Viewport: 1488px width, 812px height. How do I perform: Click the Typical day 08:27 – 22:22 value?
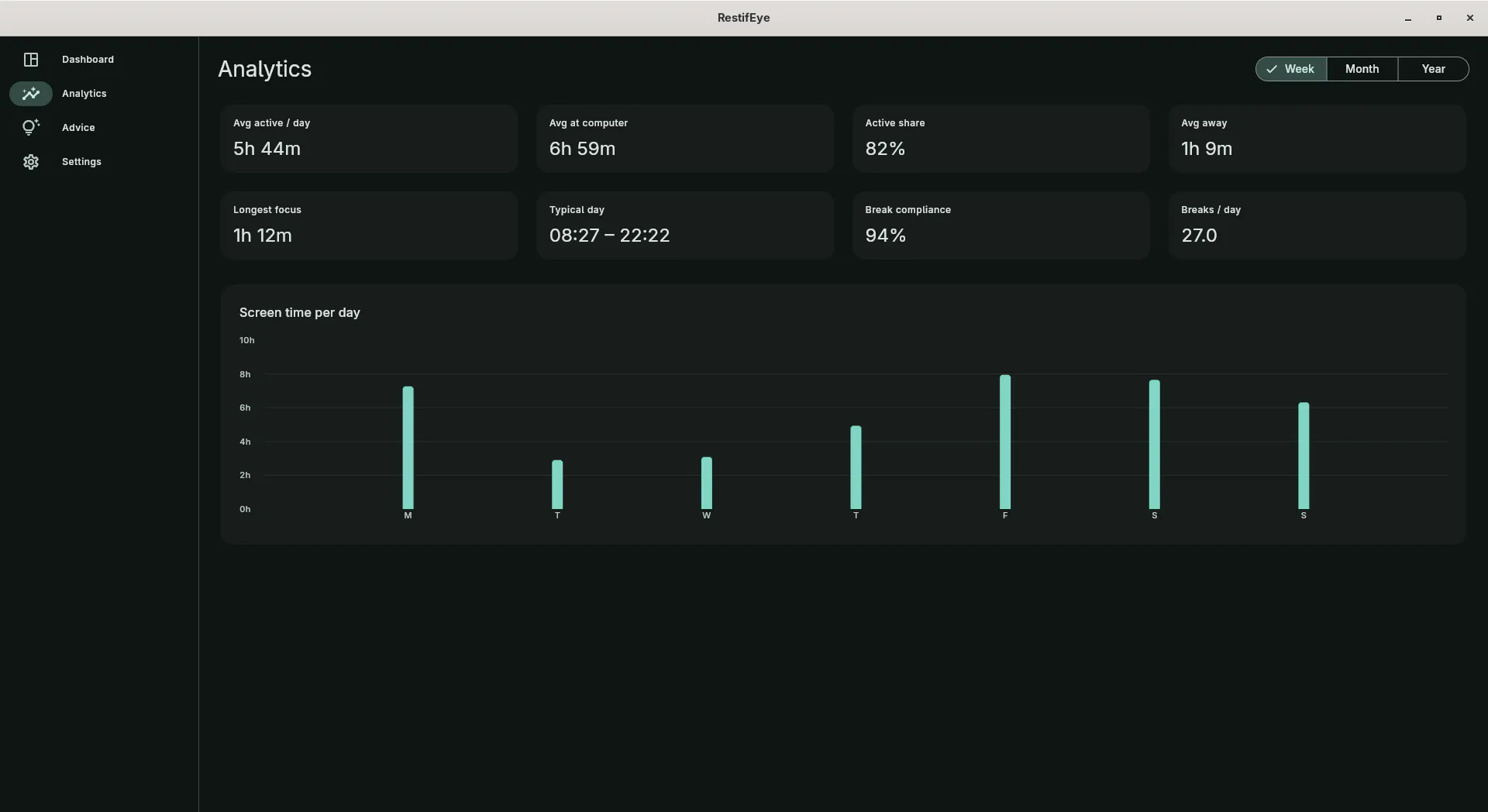point(609,236)
